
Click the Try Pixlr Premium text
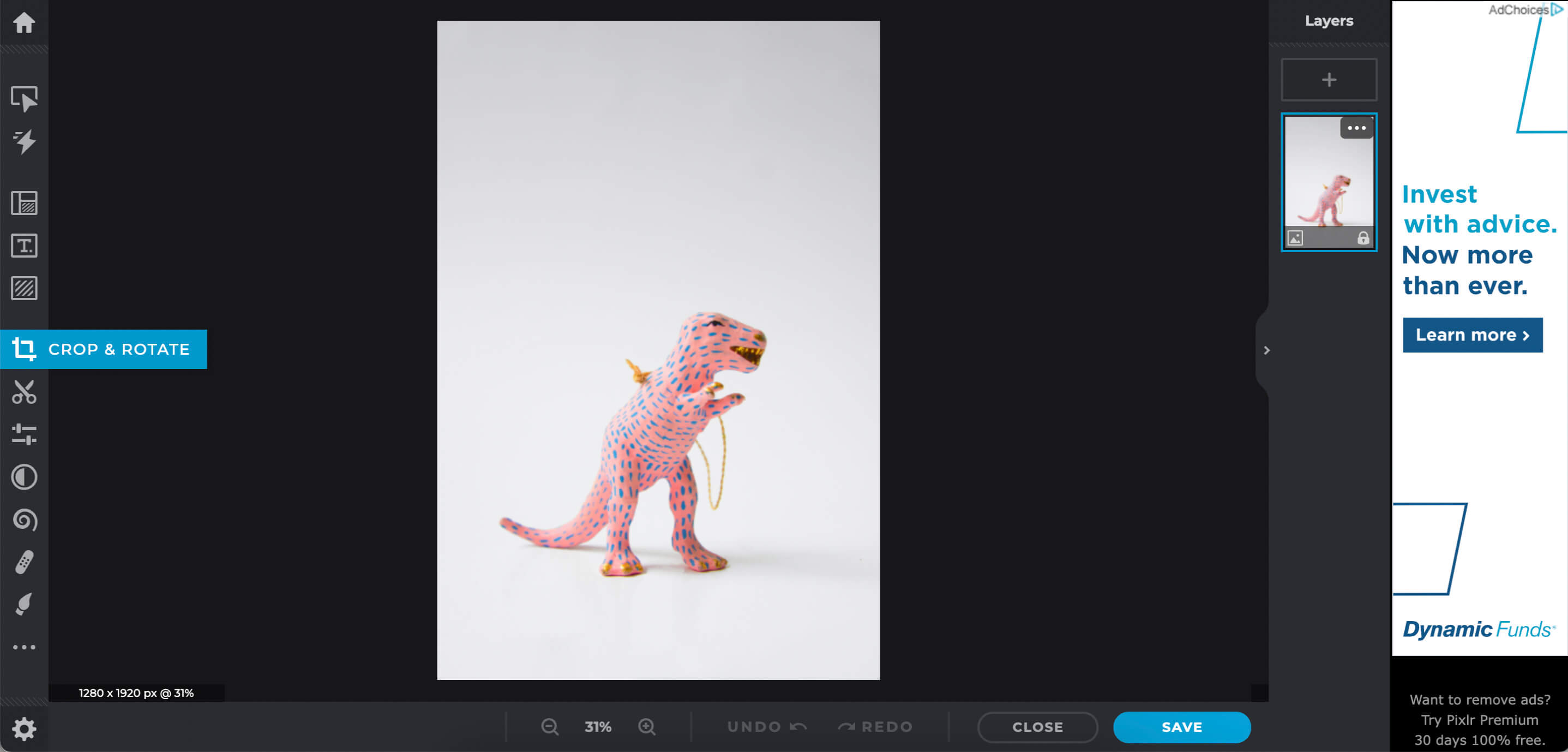coord(1479,720)
